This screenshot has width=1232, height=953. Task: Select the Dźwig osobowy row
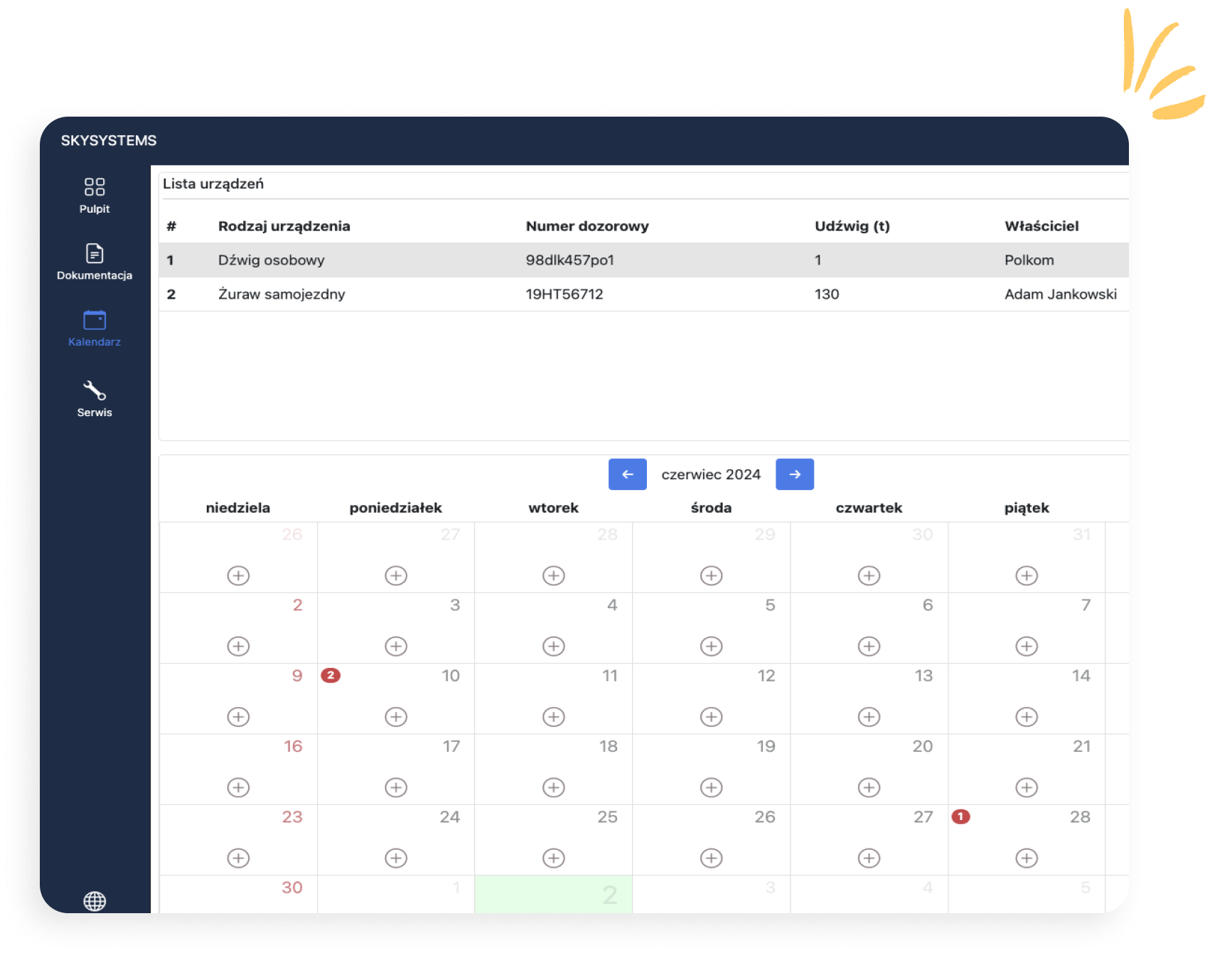643,260
